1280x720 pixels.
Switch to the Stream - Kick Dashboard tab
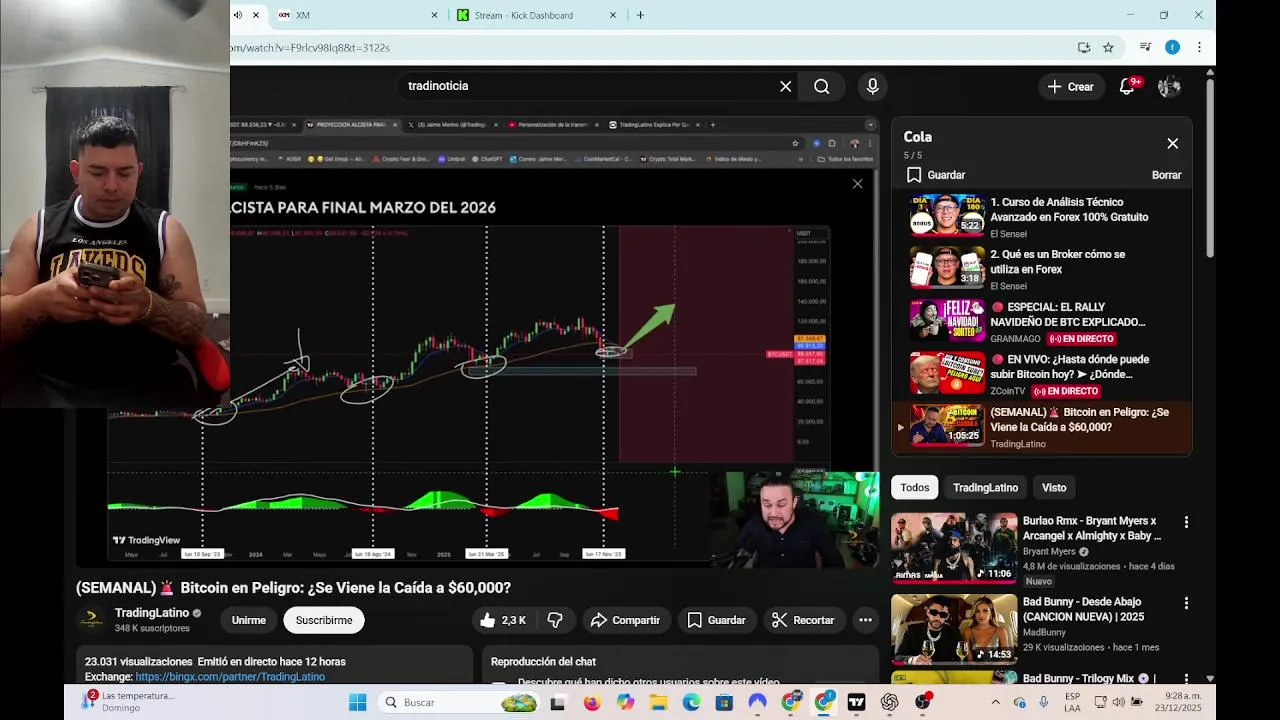click(536, 15)
